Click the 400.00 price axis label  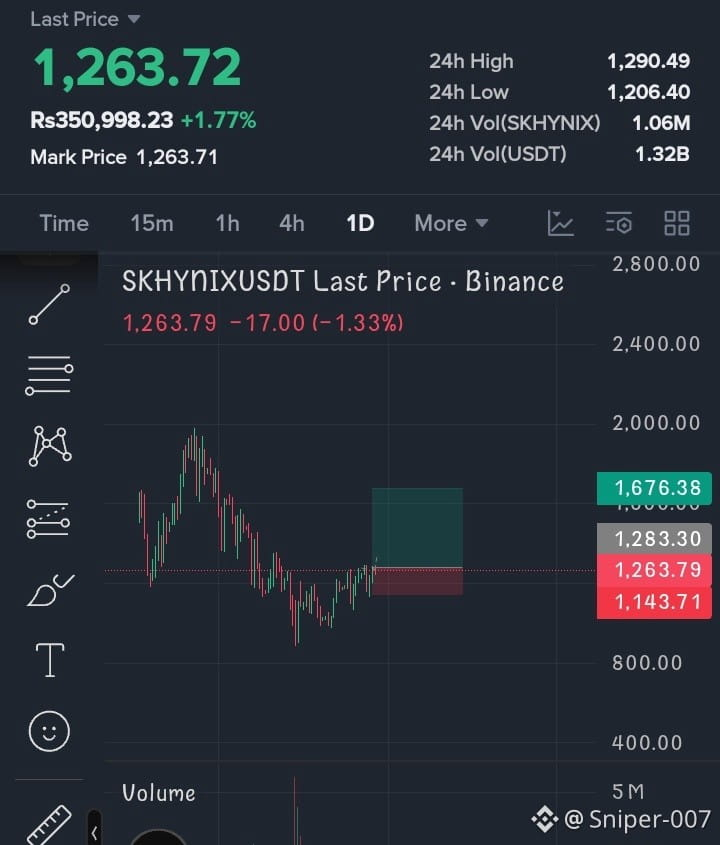(647, 743)
